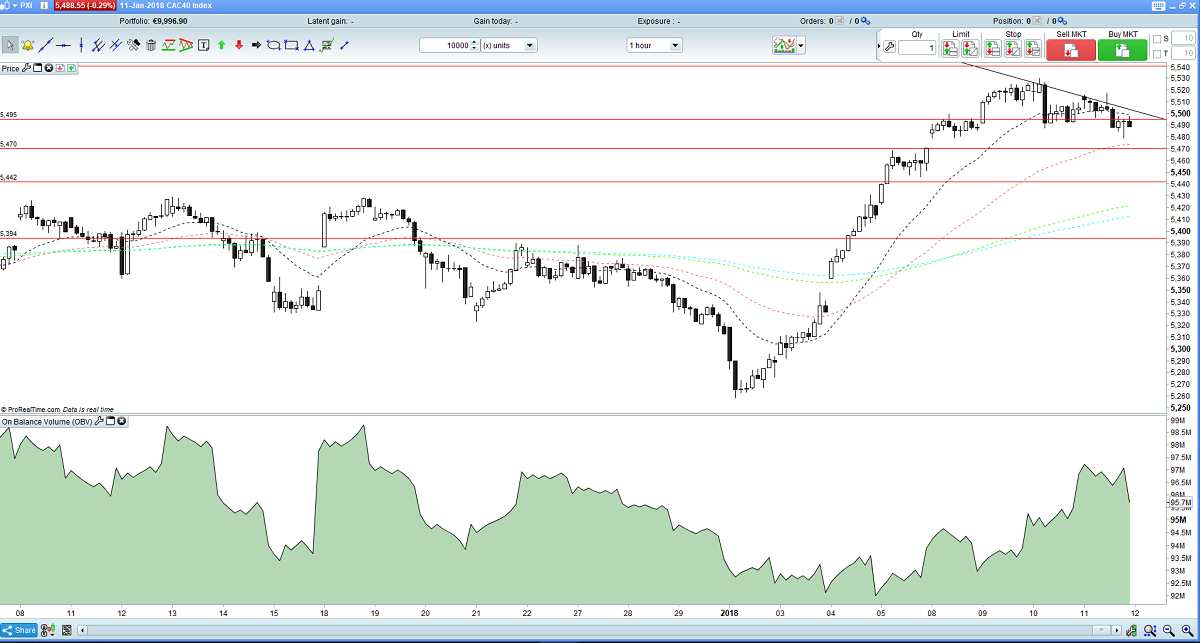Select the vertical line drawing tool

coord(81,45)
